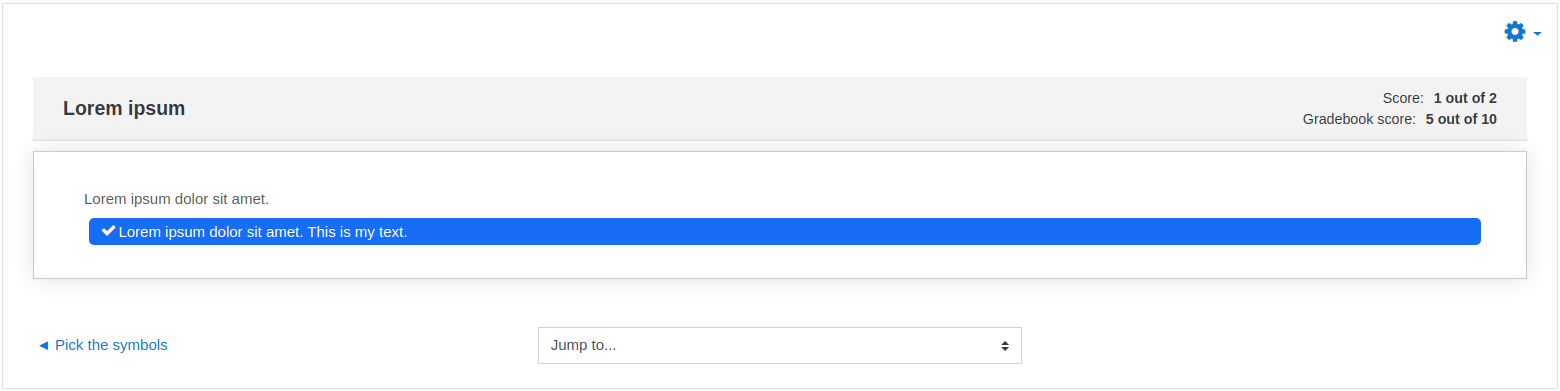Click the up-down arrows of Jump to
Screen dimensions: 1560x391
[1004, 345]
